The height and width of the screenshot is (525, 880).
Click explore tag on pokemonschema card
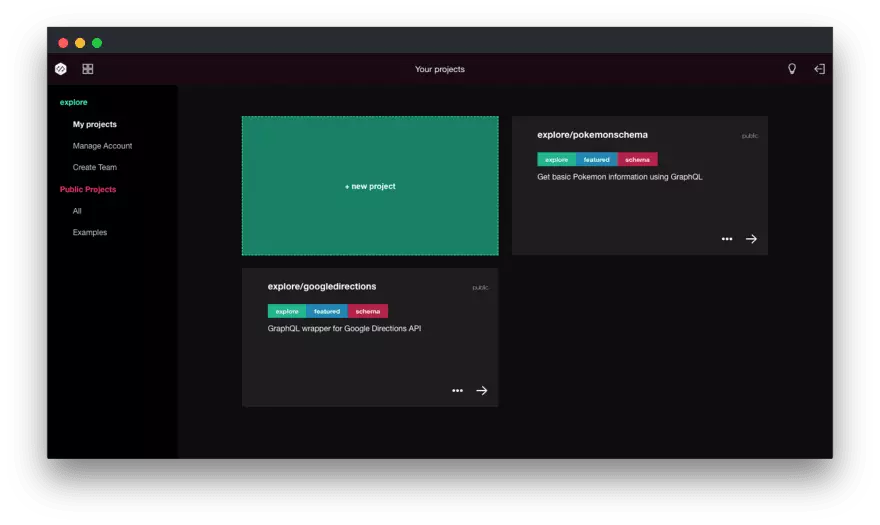tap(556, 159)
